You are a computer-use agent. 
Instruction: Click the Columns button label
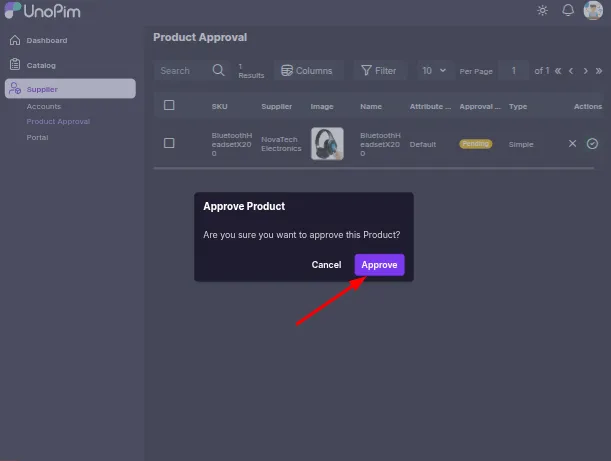pyautogui.click(x=314, y=71)
